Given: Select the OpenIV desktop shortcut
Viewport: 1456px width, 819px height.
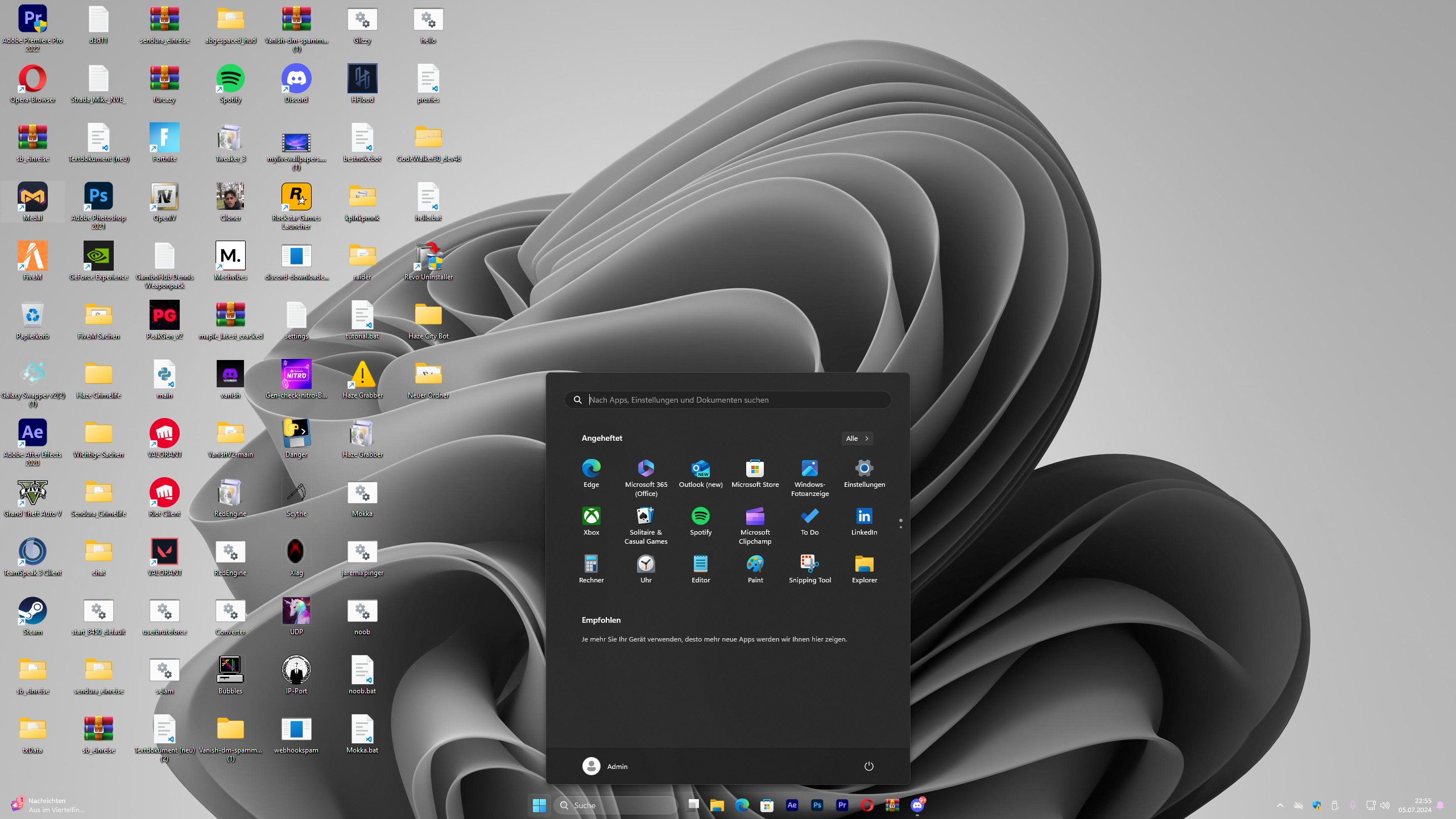Looking at the screenshot, I should 164,202.
